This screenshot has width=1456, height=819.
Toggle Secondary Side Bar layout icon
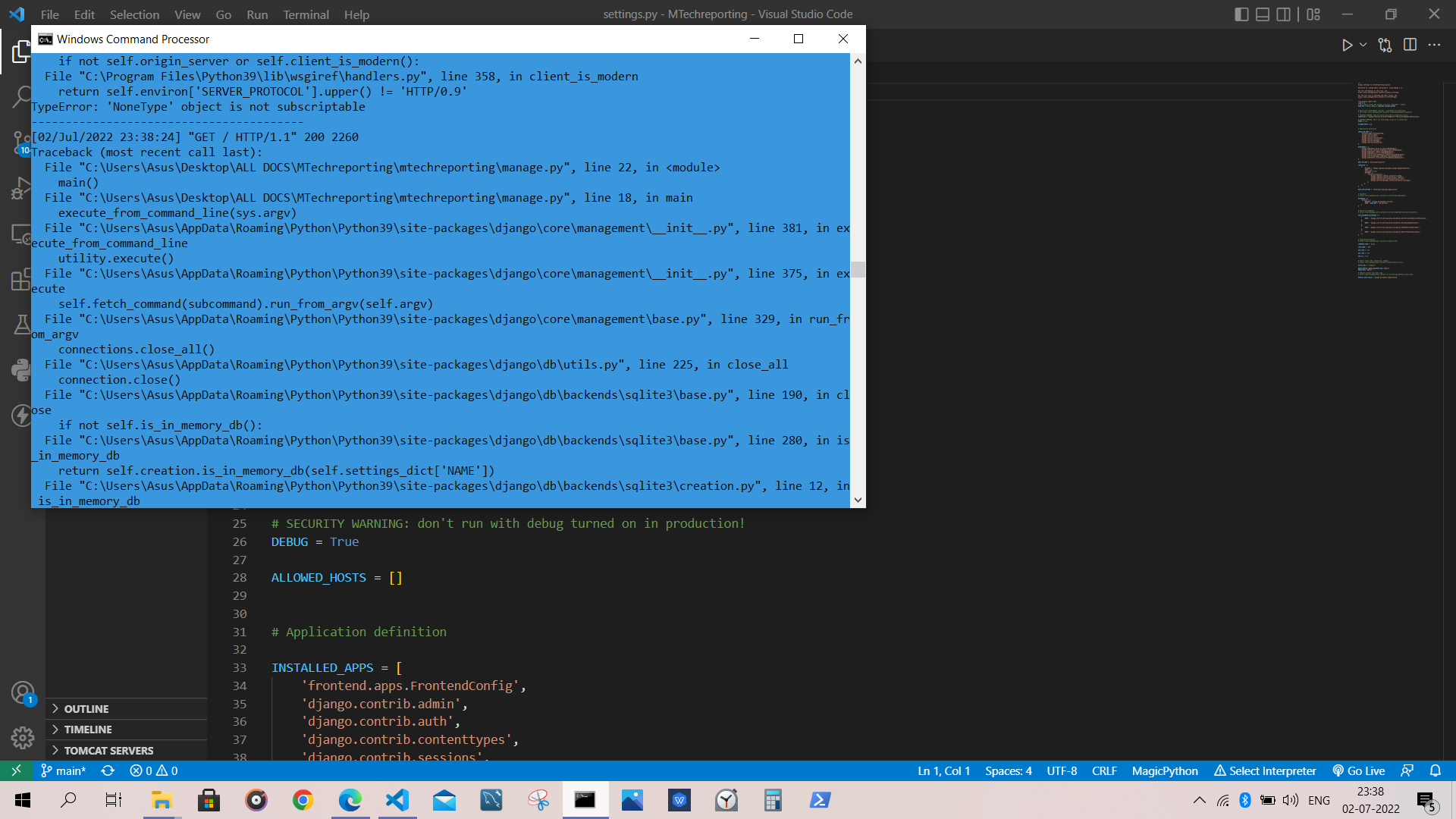[x=1283, y=14]
